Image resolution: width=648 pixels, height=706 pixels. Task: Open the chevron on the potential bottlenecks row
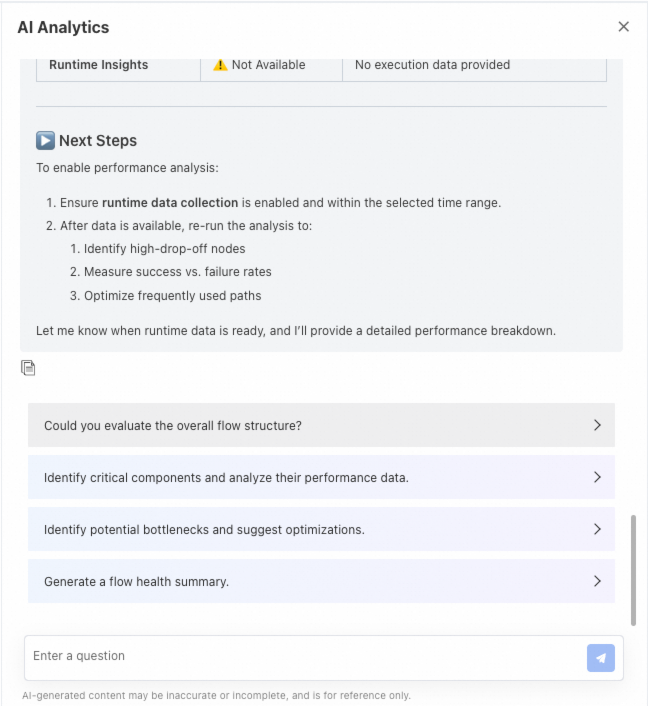597,529
